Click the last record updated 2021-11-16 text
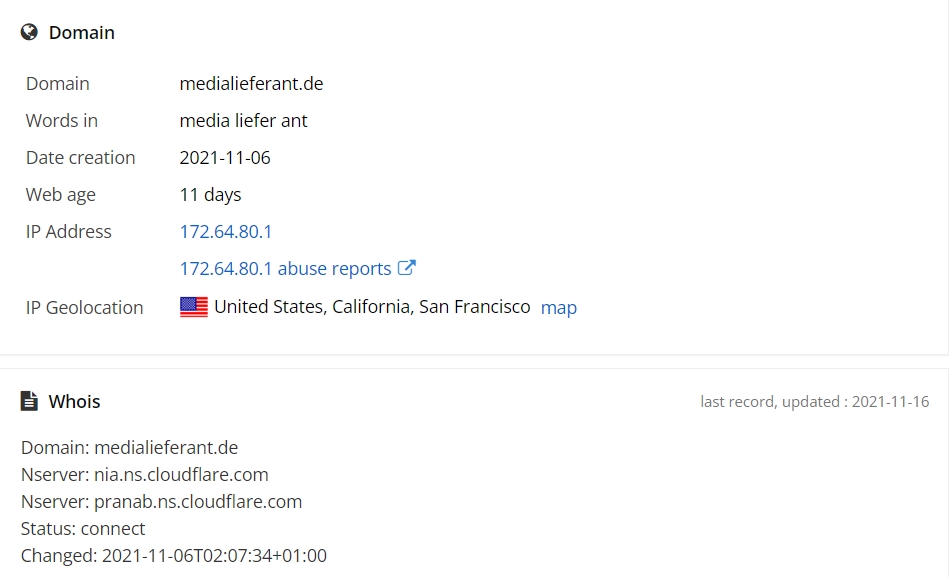 (x=815, y=401)
